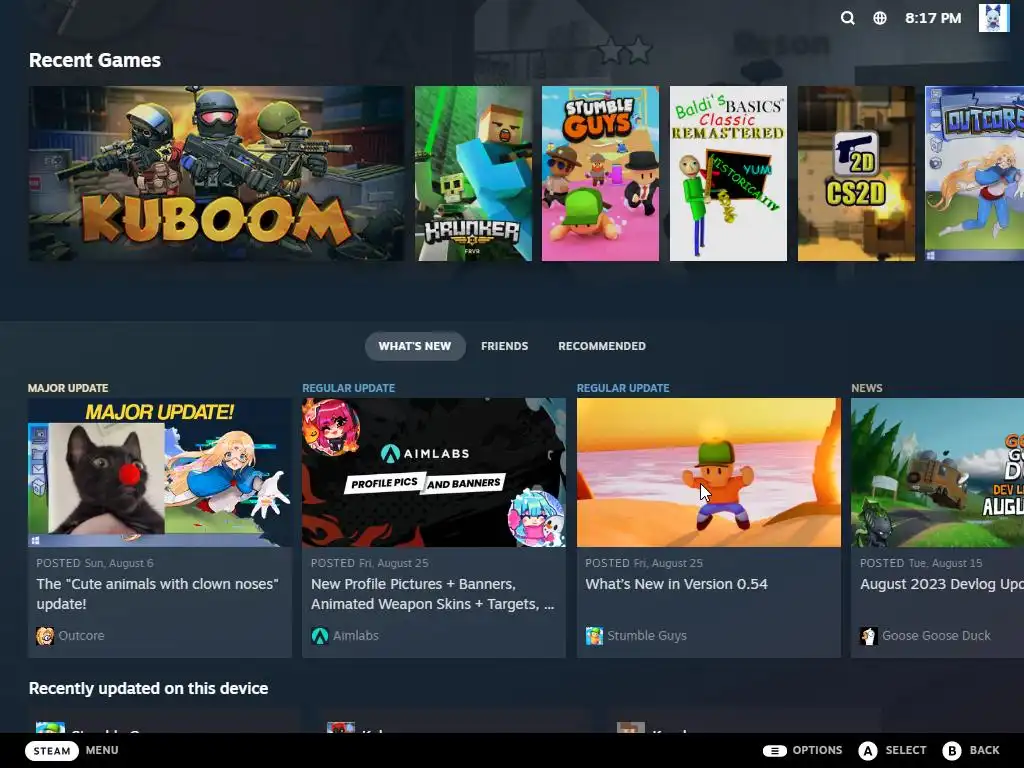1024x768 pixels.
Task: Open the Aimlabs profile pics banner
Action: (434, 472)
